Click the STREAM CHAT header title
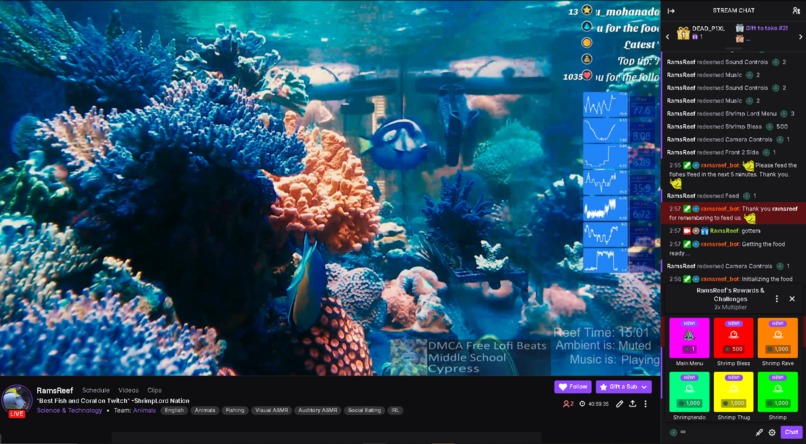 733,11
